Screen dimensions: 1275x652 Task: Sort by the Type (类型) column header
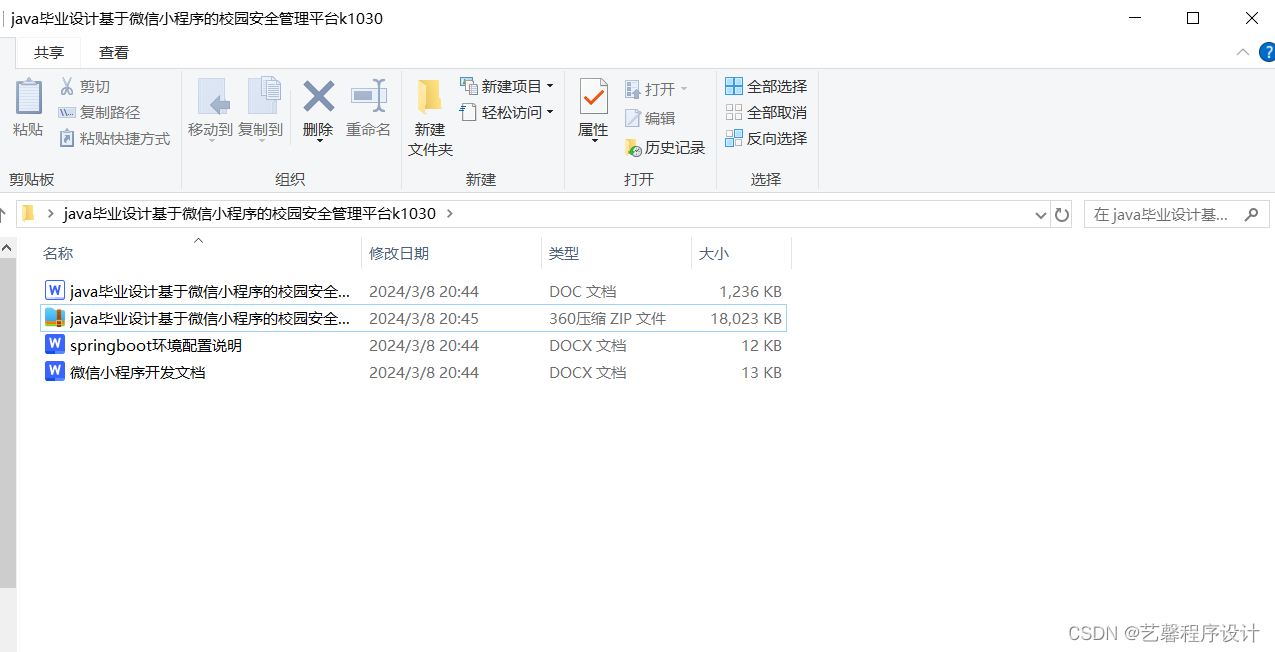click(616, 254)
